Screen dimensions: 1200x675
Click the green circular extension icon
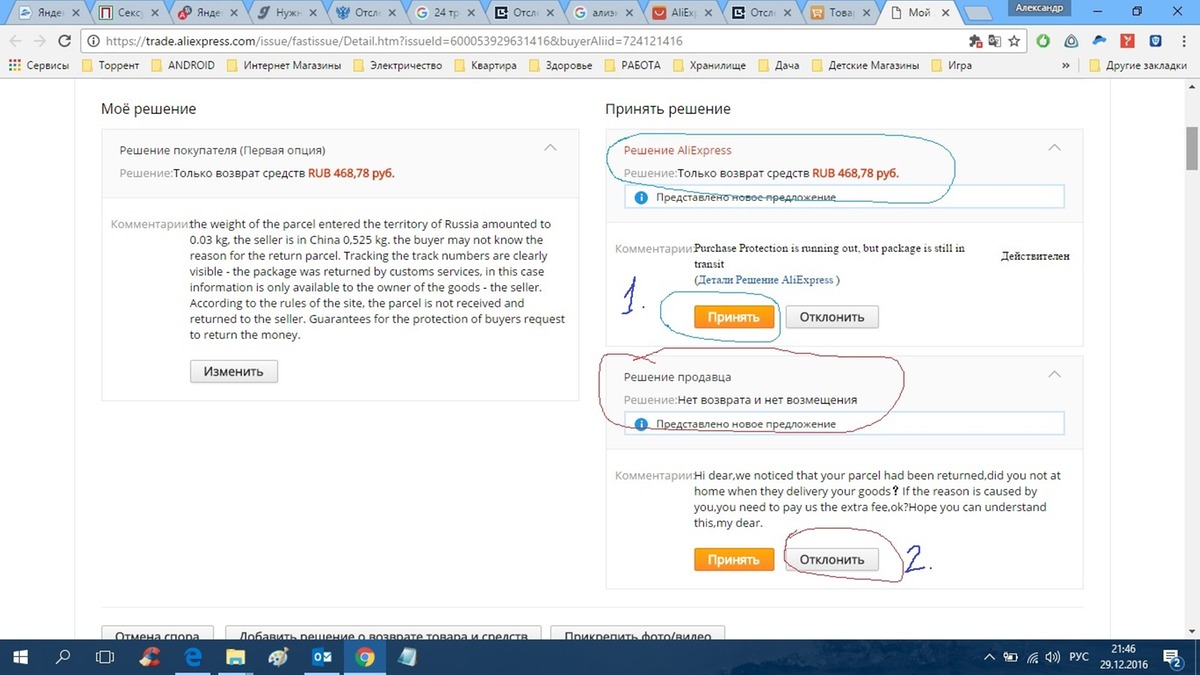[1044, 41]
